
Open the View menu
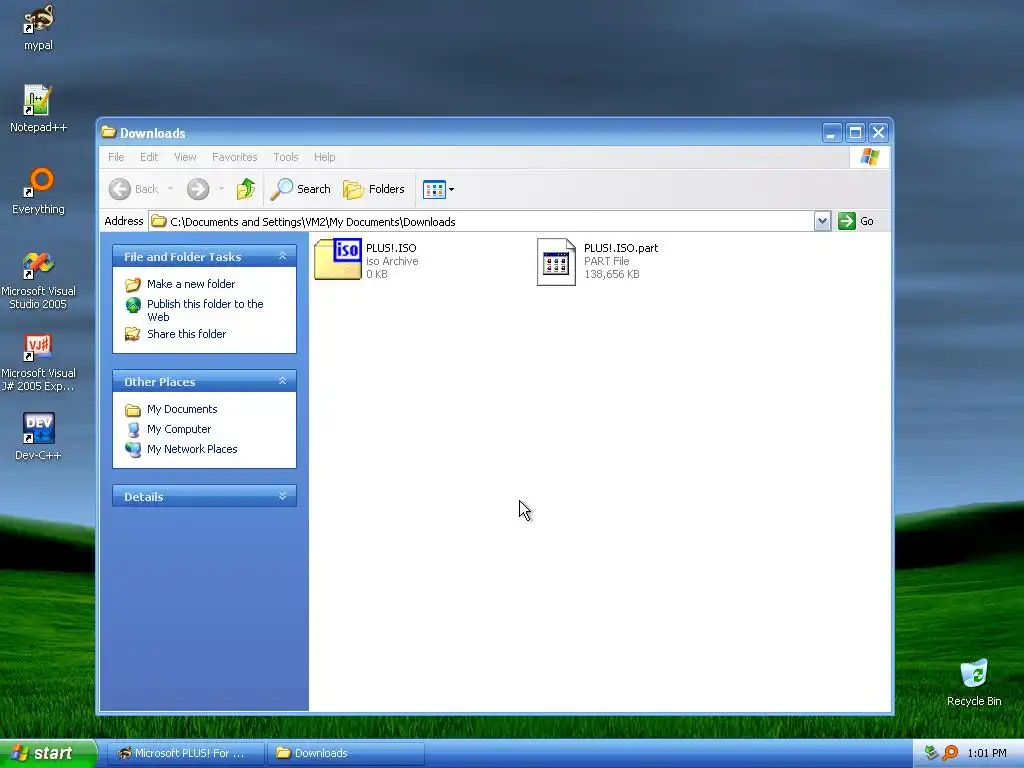(x=185, y=157)
